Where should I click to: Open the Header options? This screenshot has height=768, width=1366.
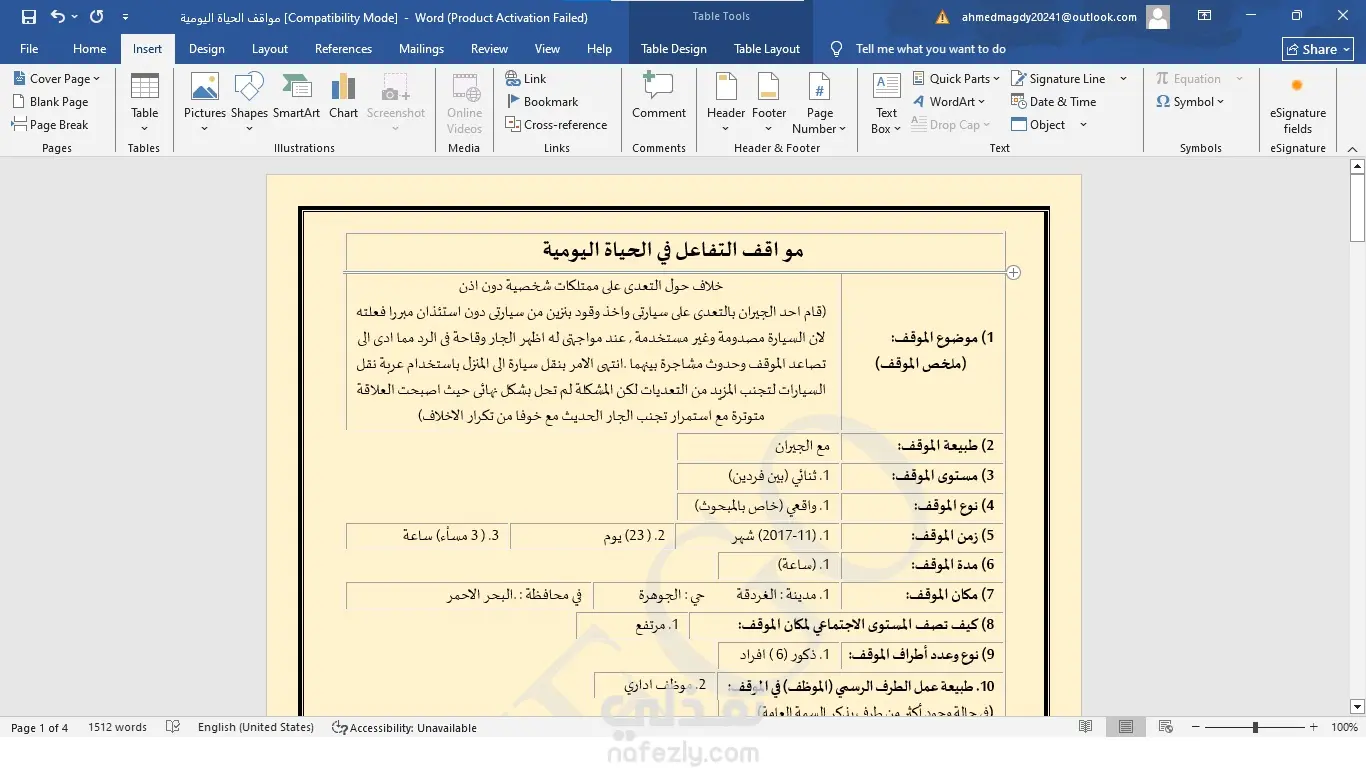[x=726, y=103]
